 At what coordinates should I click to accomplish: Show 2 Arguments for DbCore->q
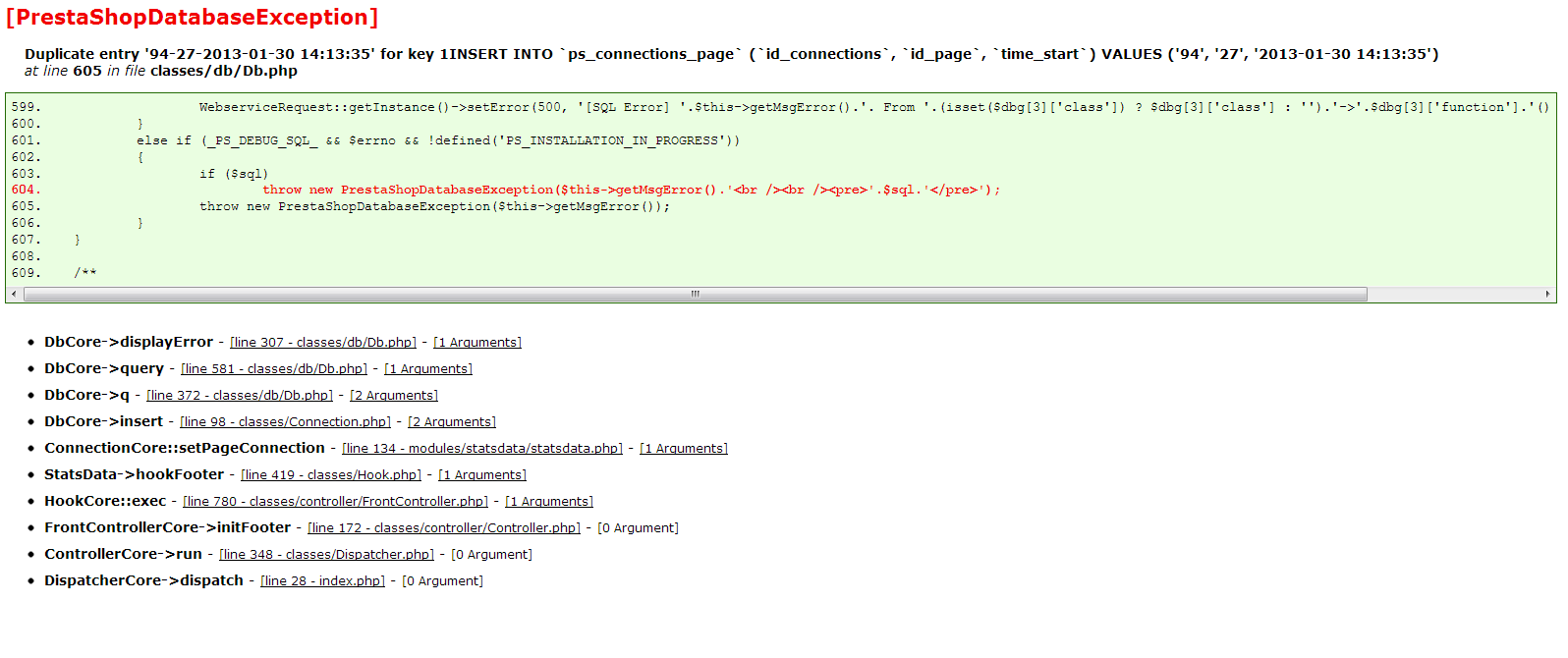394,396
